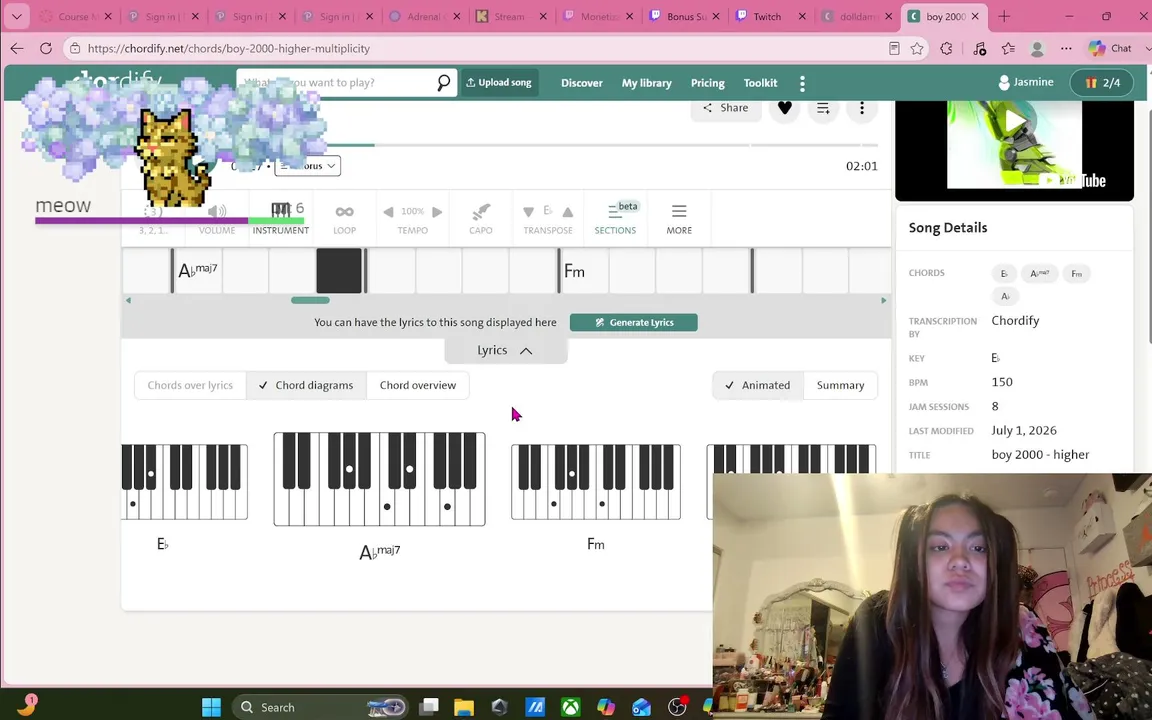Viewport: 1152px width, 720px height.
Task: Open Windows Start menu
Action: click(211, 707)
